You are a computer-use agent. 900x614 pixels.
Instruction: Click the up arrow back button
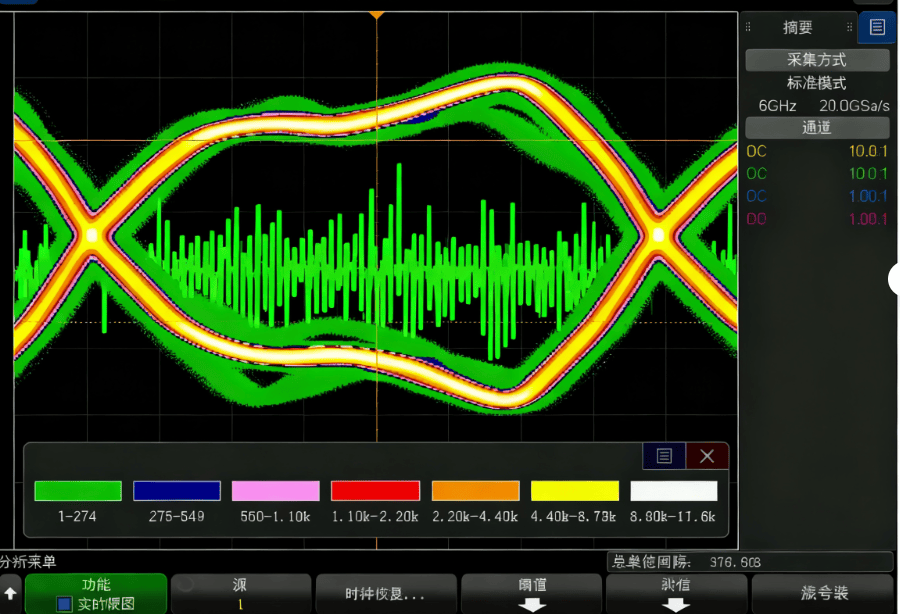click(x=11, y=594)
